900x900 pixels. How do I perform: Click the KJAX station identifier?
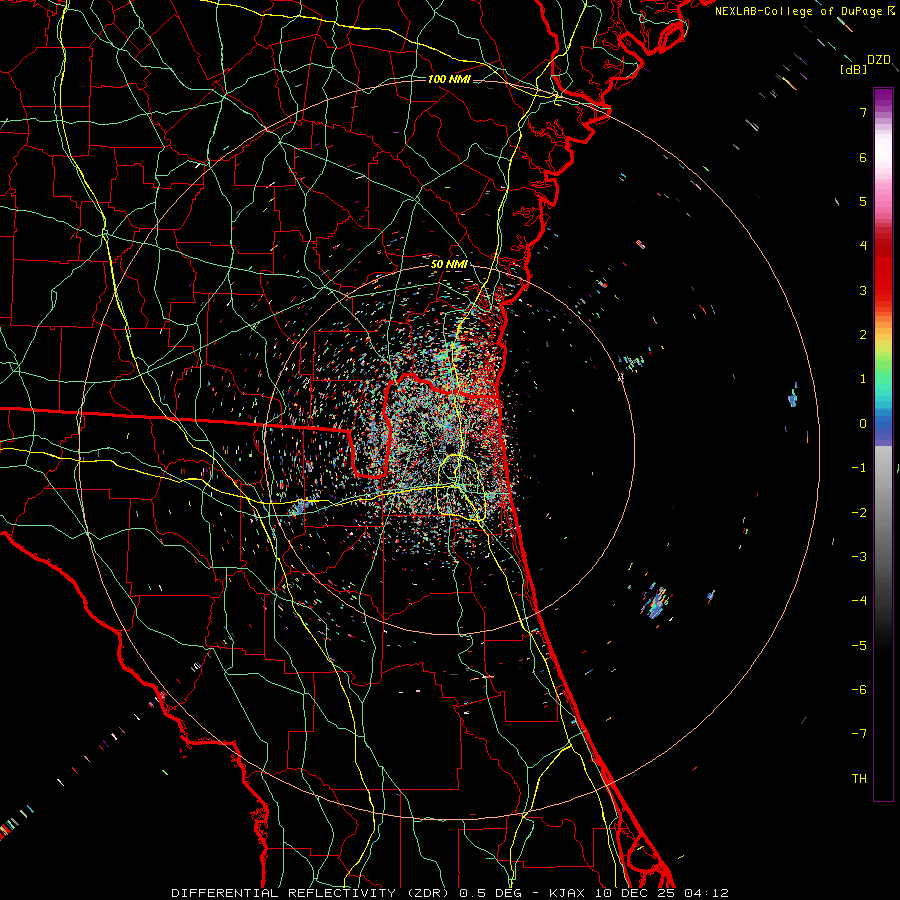tap(568, 893)
